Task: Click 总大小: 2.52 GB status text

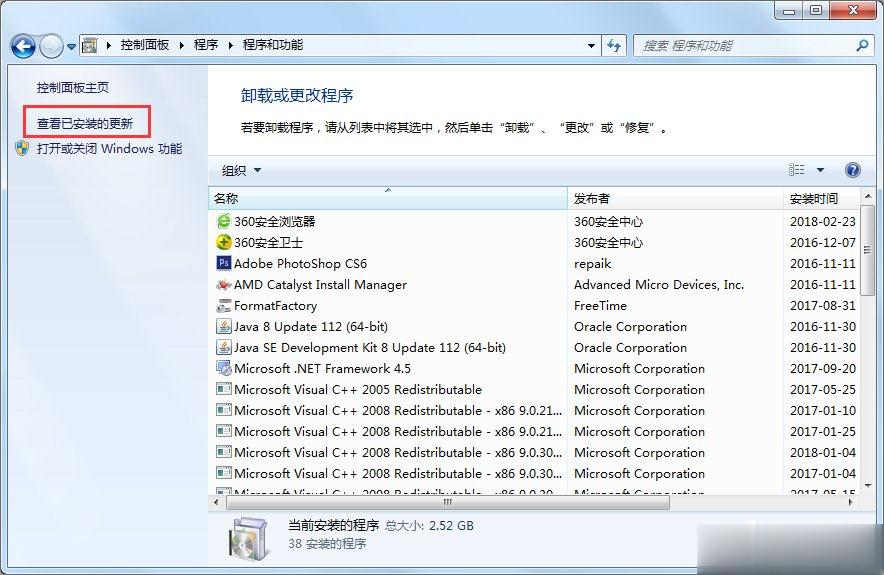Action: (429, 526)
